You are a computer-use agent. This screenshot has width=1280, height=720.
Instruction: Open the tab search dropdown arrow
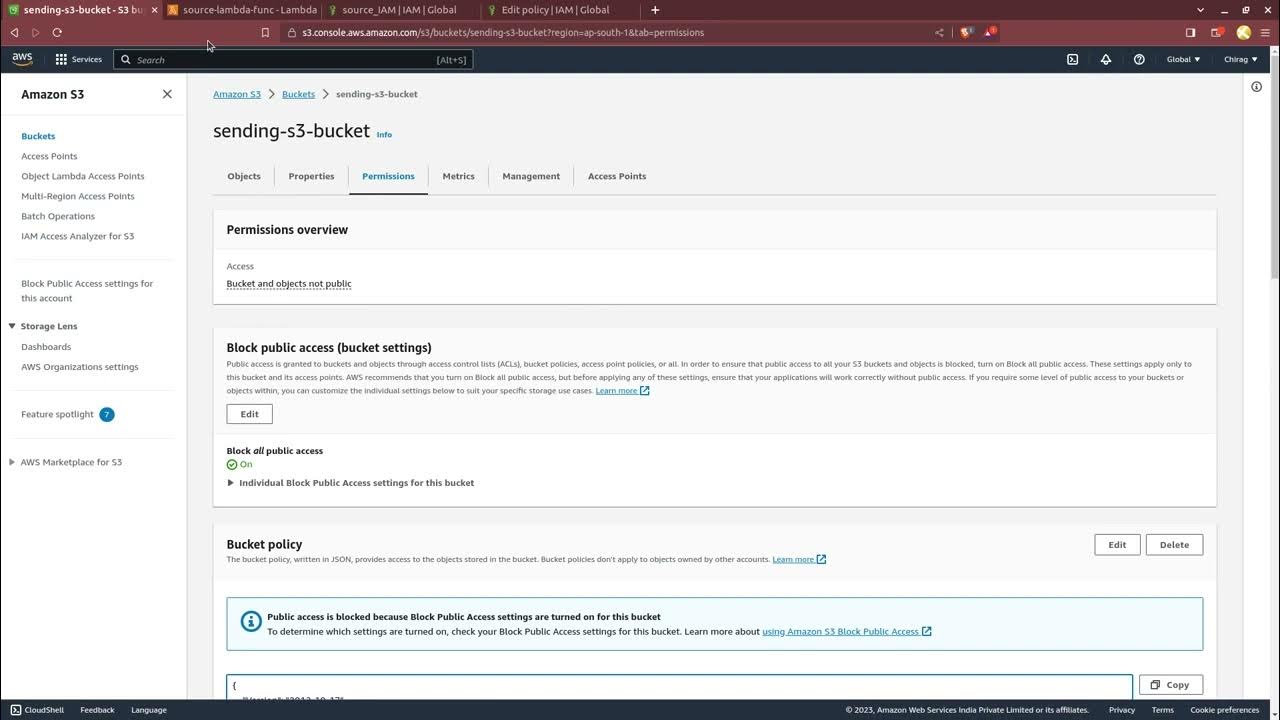(1200, 10)
